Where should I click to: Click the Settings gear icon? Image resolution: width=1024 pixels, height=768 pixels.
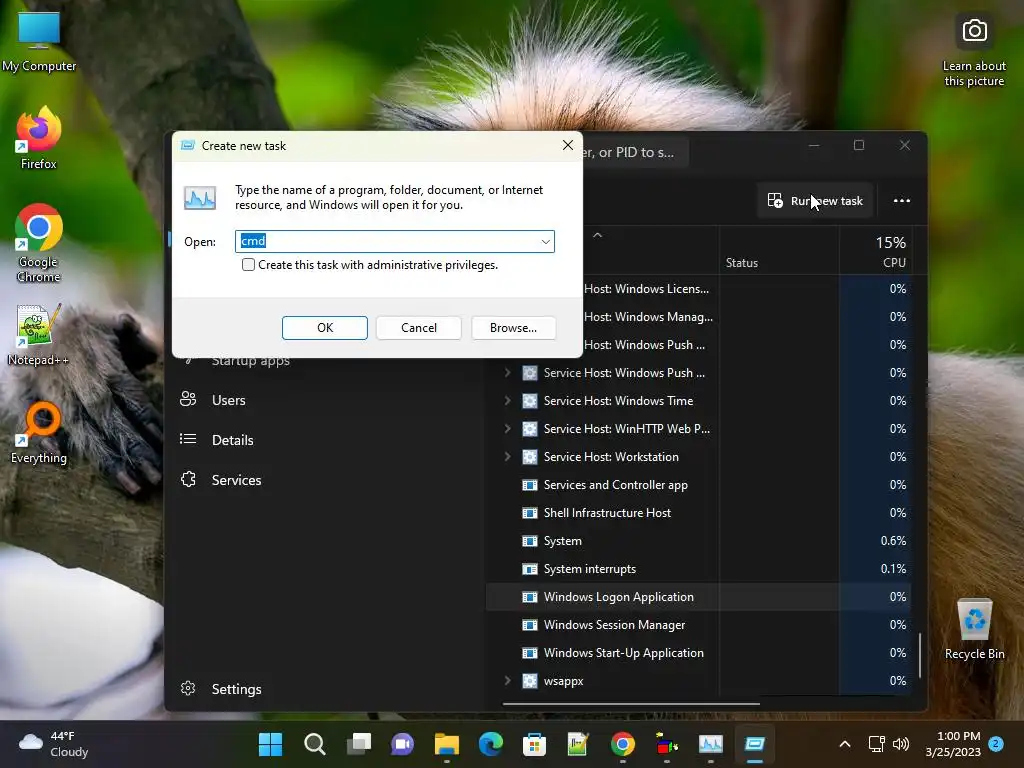[x=188, y=688]
